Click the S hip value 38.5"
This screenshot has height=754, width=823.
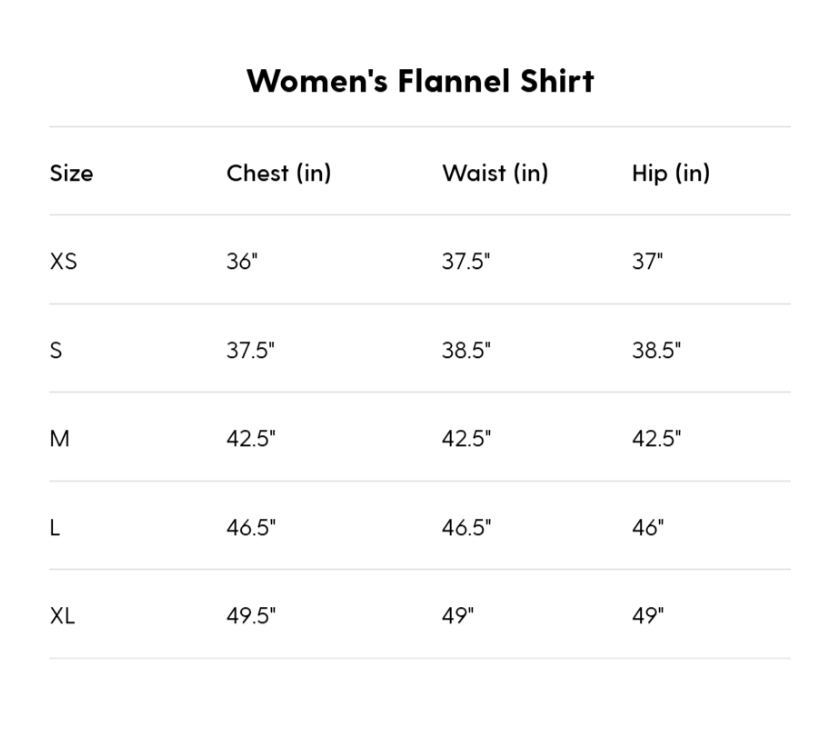click(656, 351)
